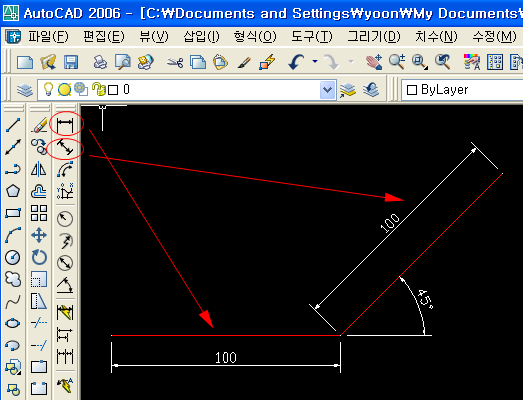Open the 치수(N) menu
523x400 pixels.
tap(436, 36)
